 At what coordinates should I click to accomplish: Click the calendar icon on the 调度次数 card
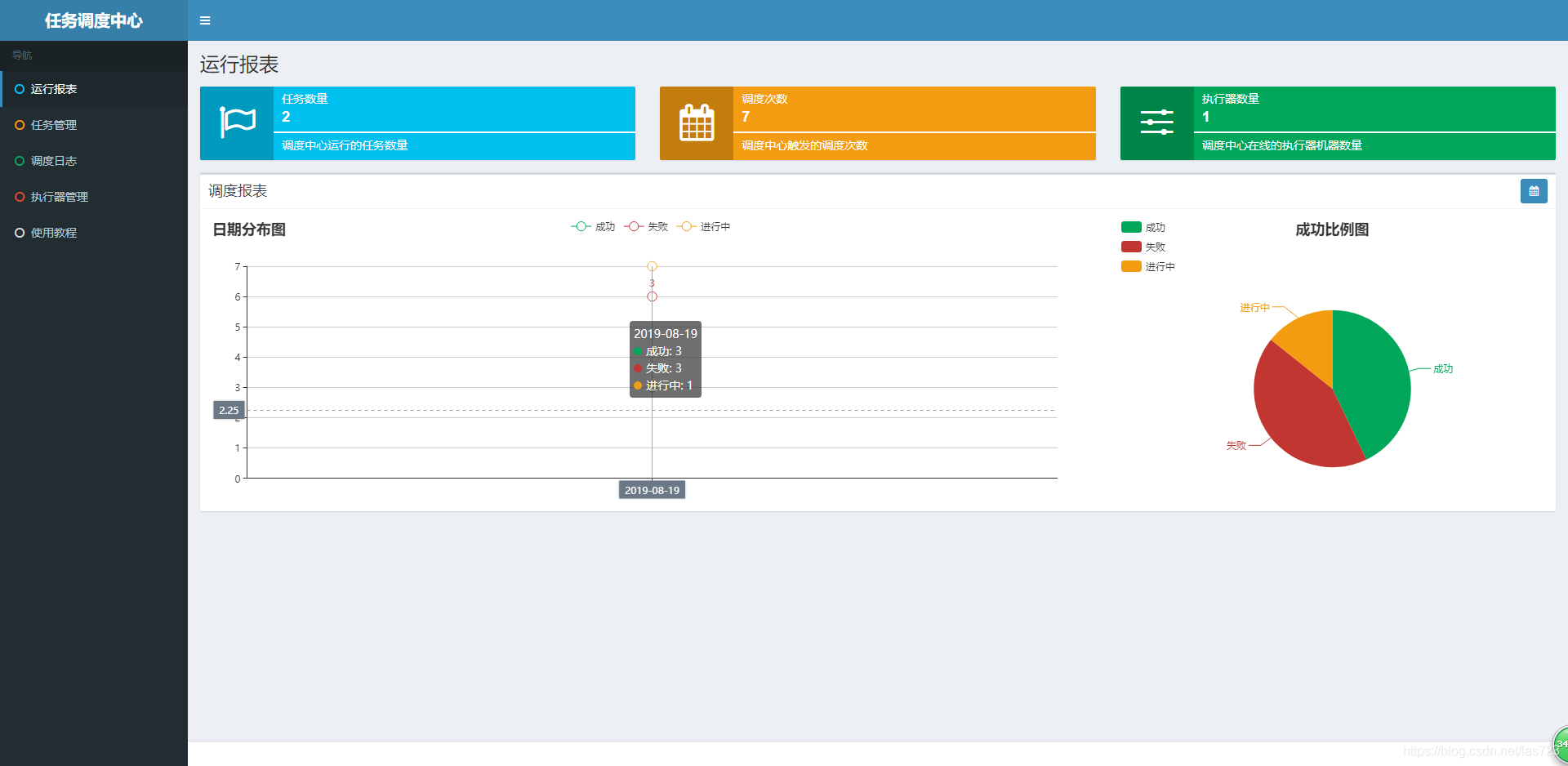pos(697,123)
